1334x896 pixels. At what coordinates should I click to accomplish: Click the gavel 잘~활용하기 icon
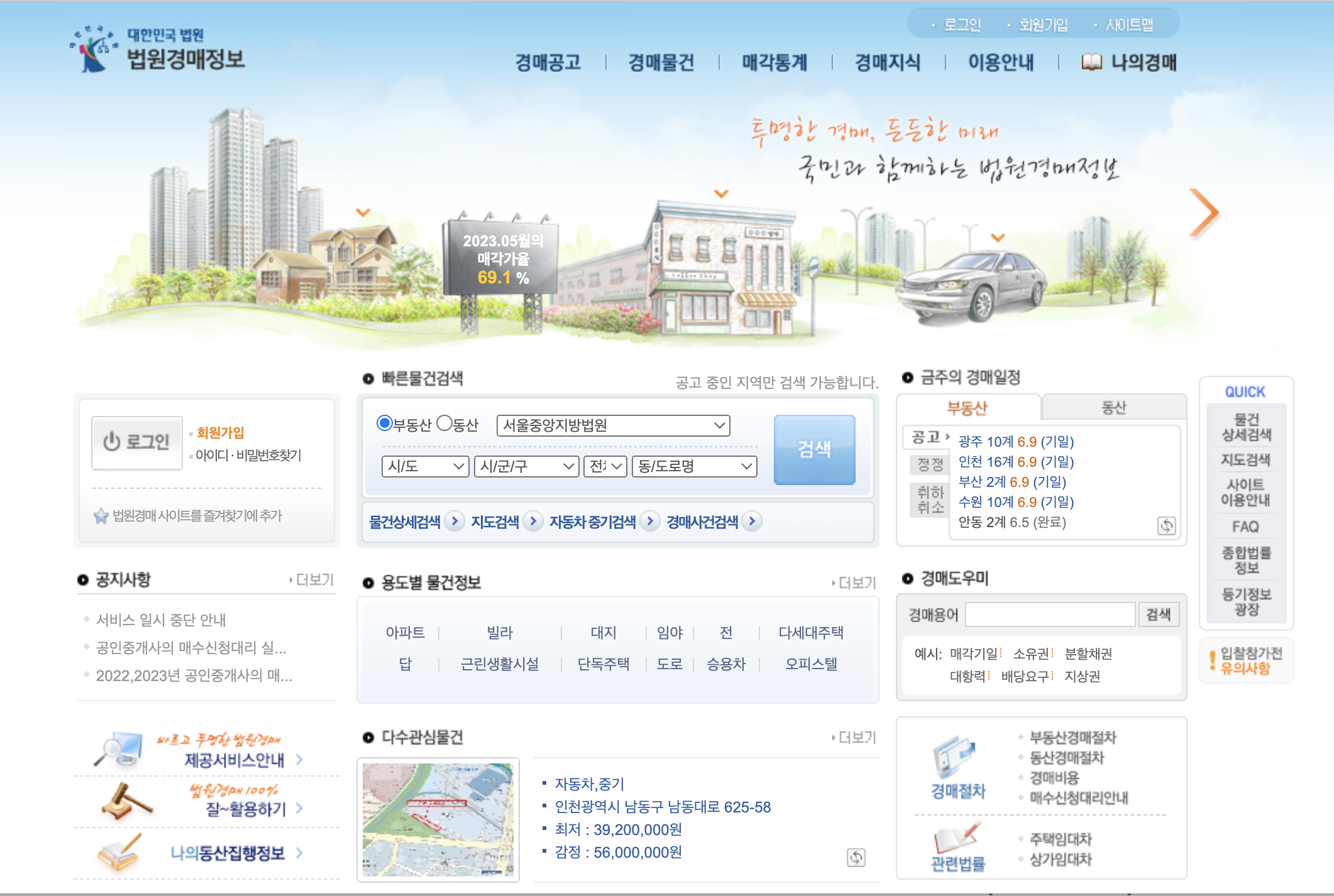(x=124, y=802)
